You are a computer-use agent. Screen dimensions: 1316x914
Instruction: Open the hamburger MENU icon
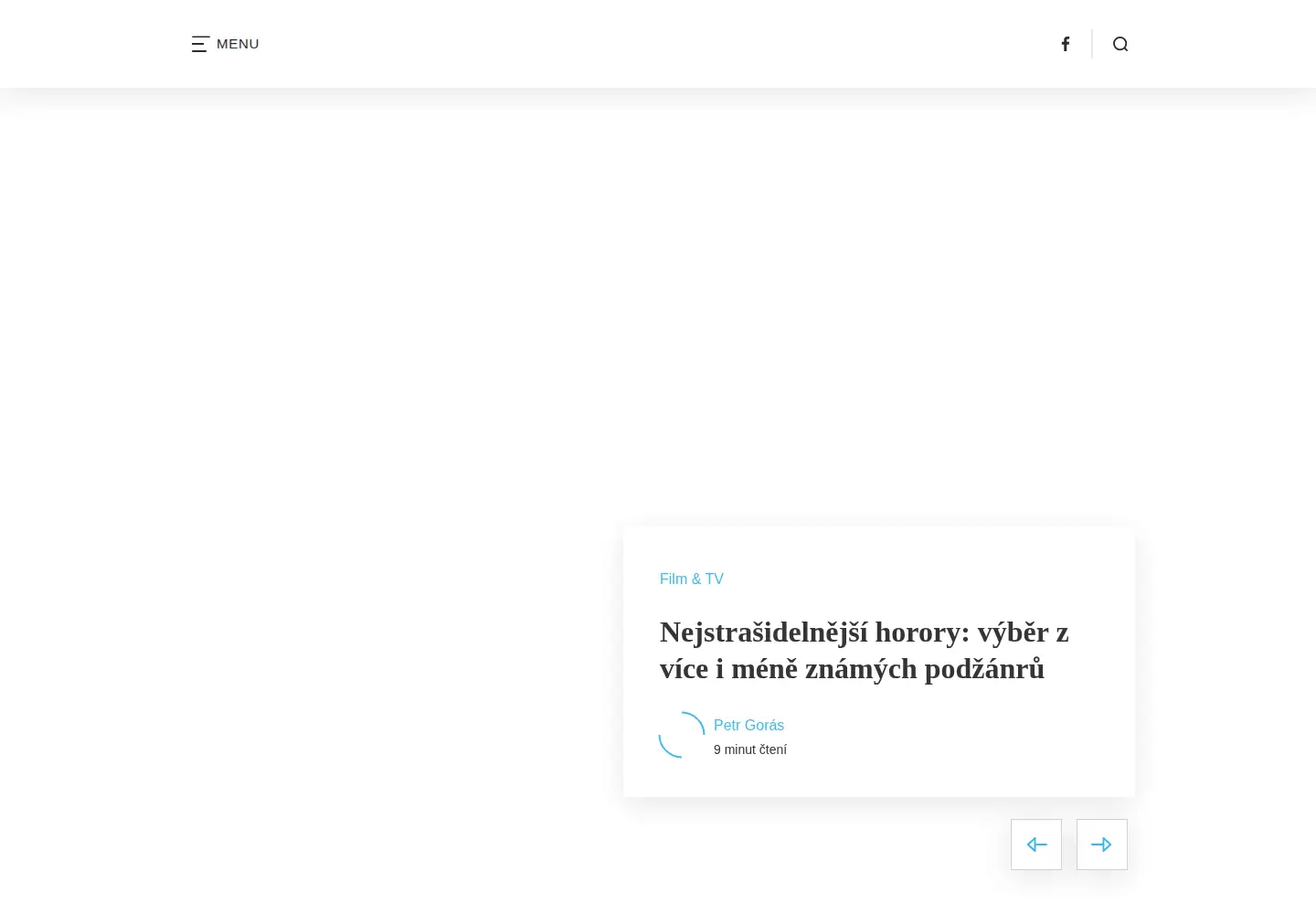[x=200, y=44]
